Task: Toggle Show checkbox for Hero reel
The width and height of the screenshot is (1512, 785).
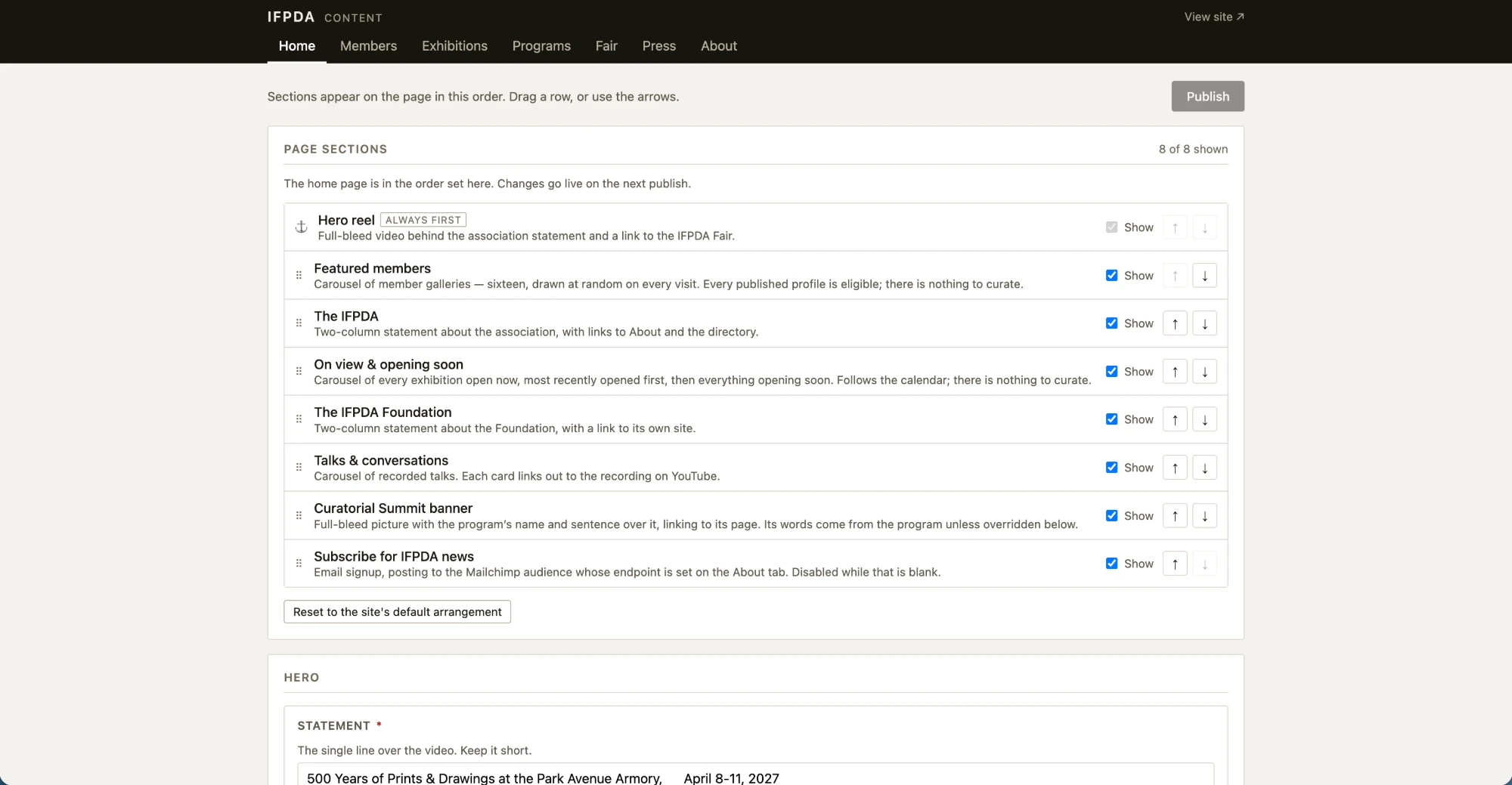Action: [1111, 227]
